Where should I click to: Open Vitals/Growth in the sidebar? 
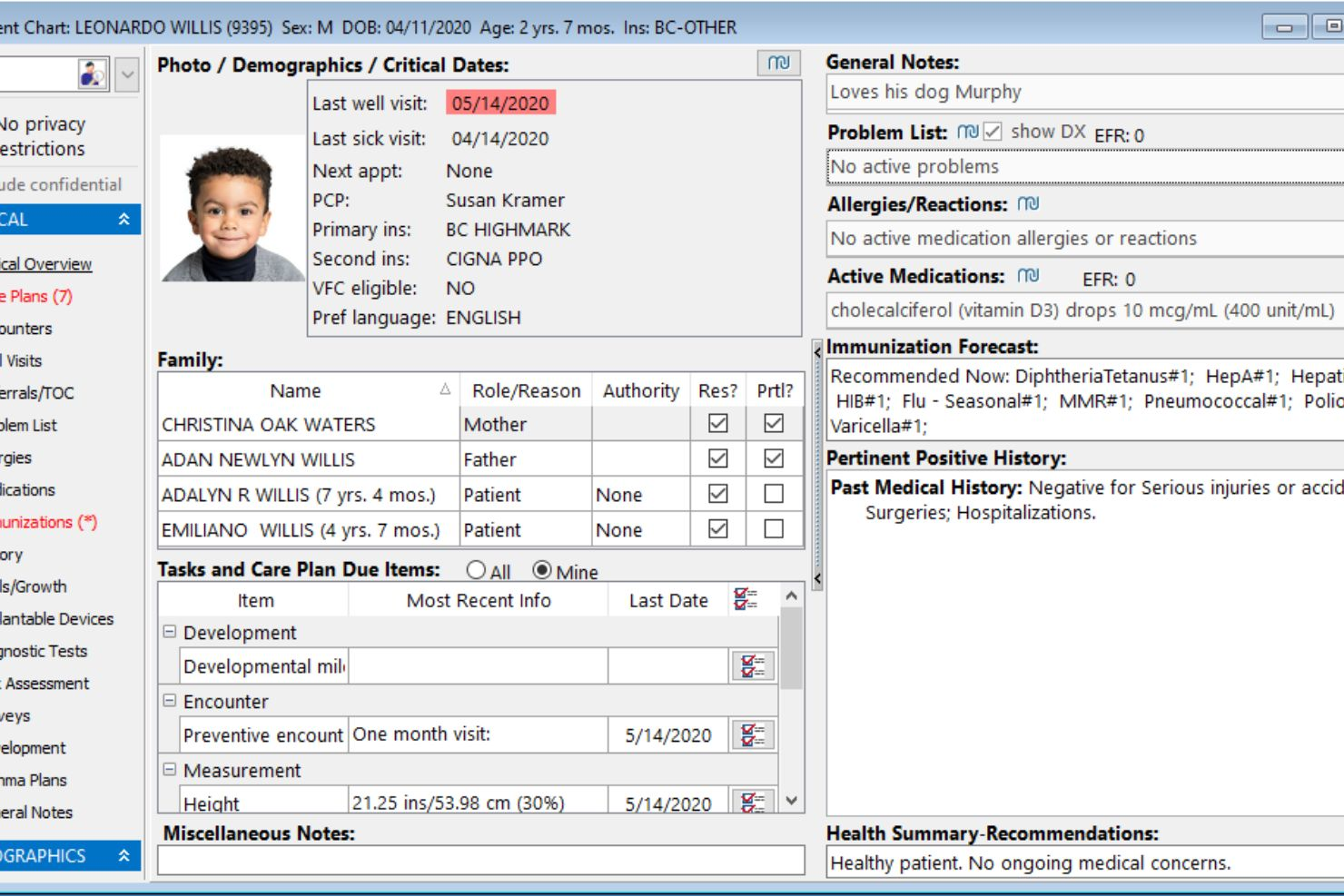click(x=34, y=586)
